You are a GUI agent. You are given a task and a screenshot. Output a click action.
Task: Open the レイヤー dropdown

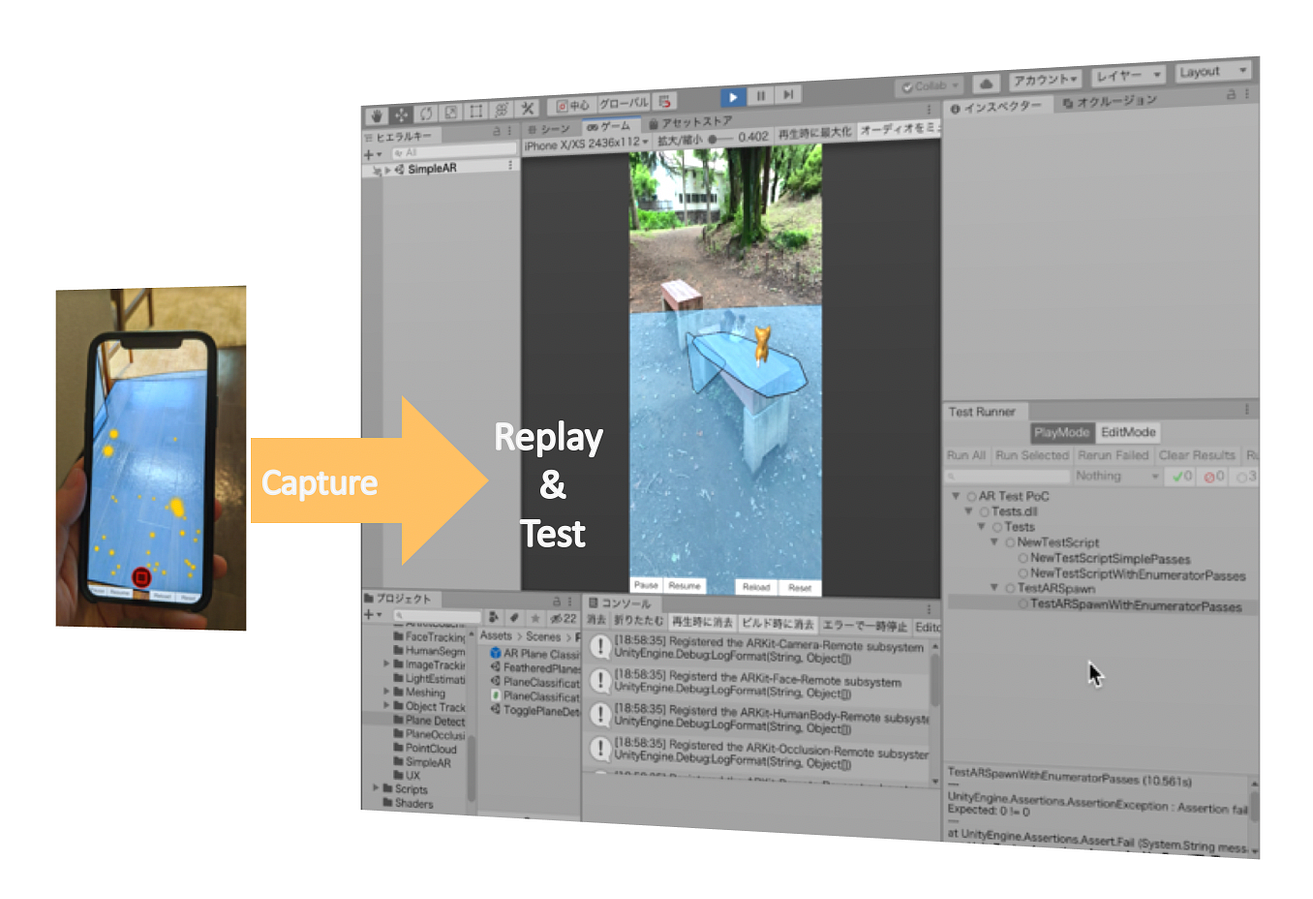click(x=1128, y=75)
